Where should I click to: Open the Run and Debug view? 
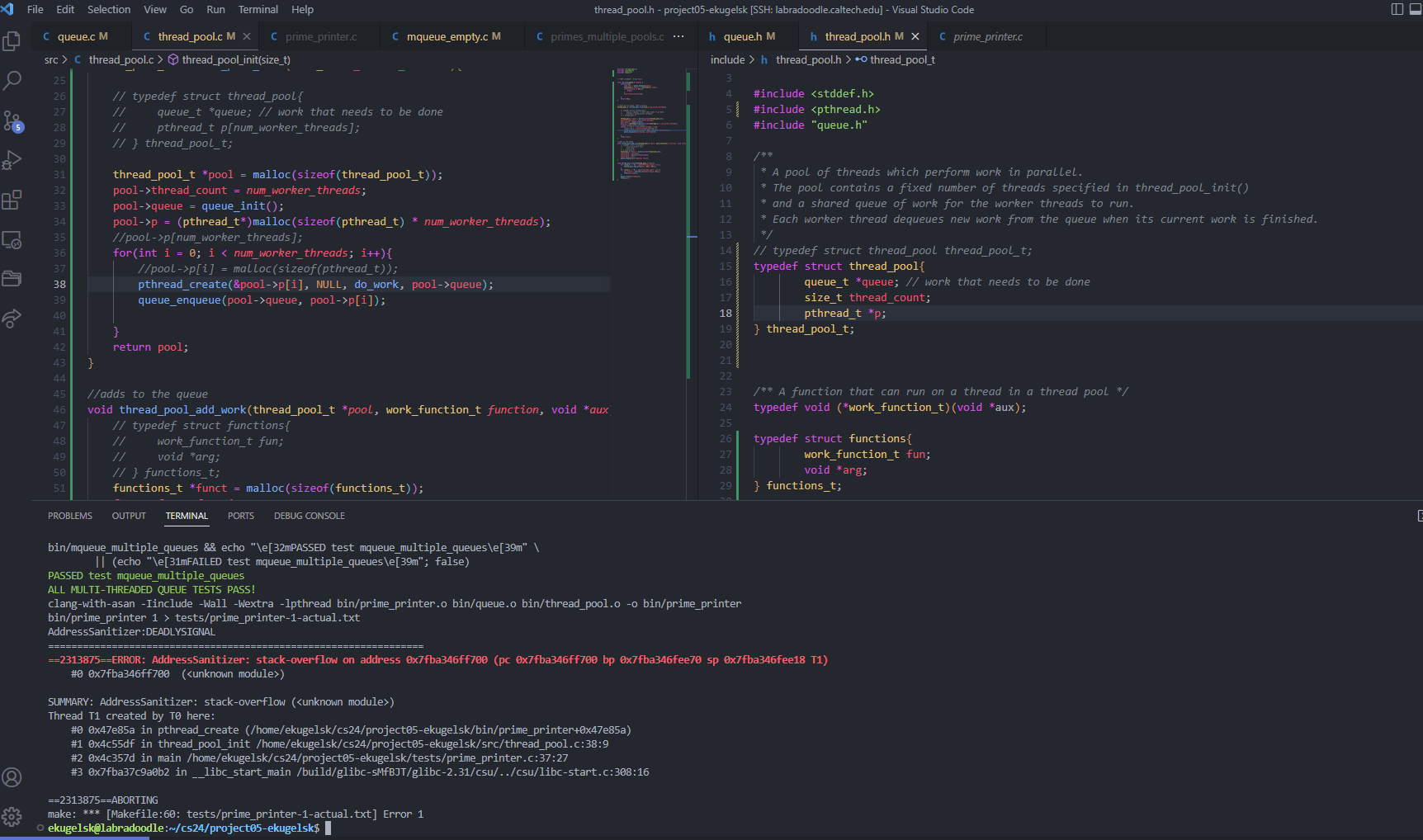coord(12,160)
